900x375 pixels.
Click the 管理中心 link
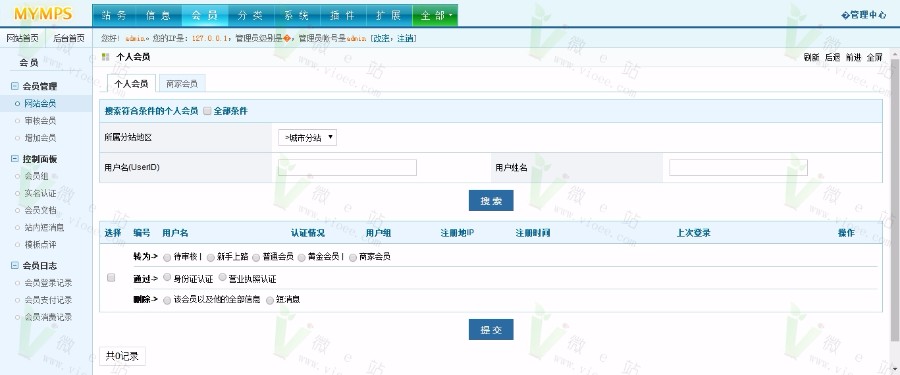(863, 16)
